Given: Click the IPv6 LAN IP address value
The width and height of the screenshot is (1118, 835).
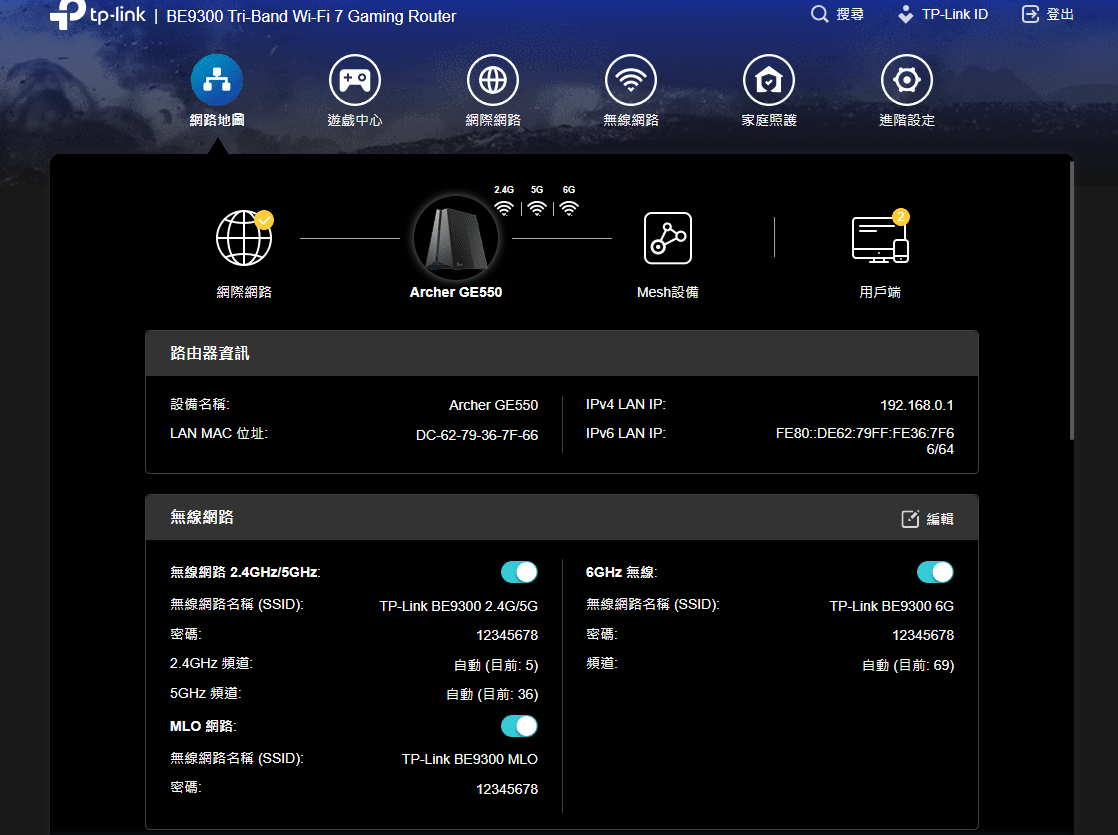Looking at the screenshot, I should (x=865, y=441).
